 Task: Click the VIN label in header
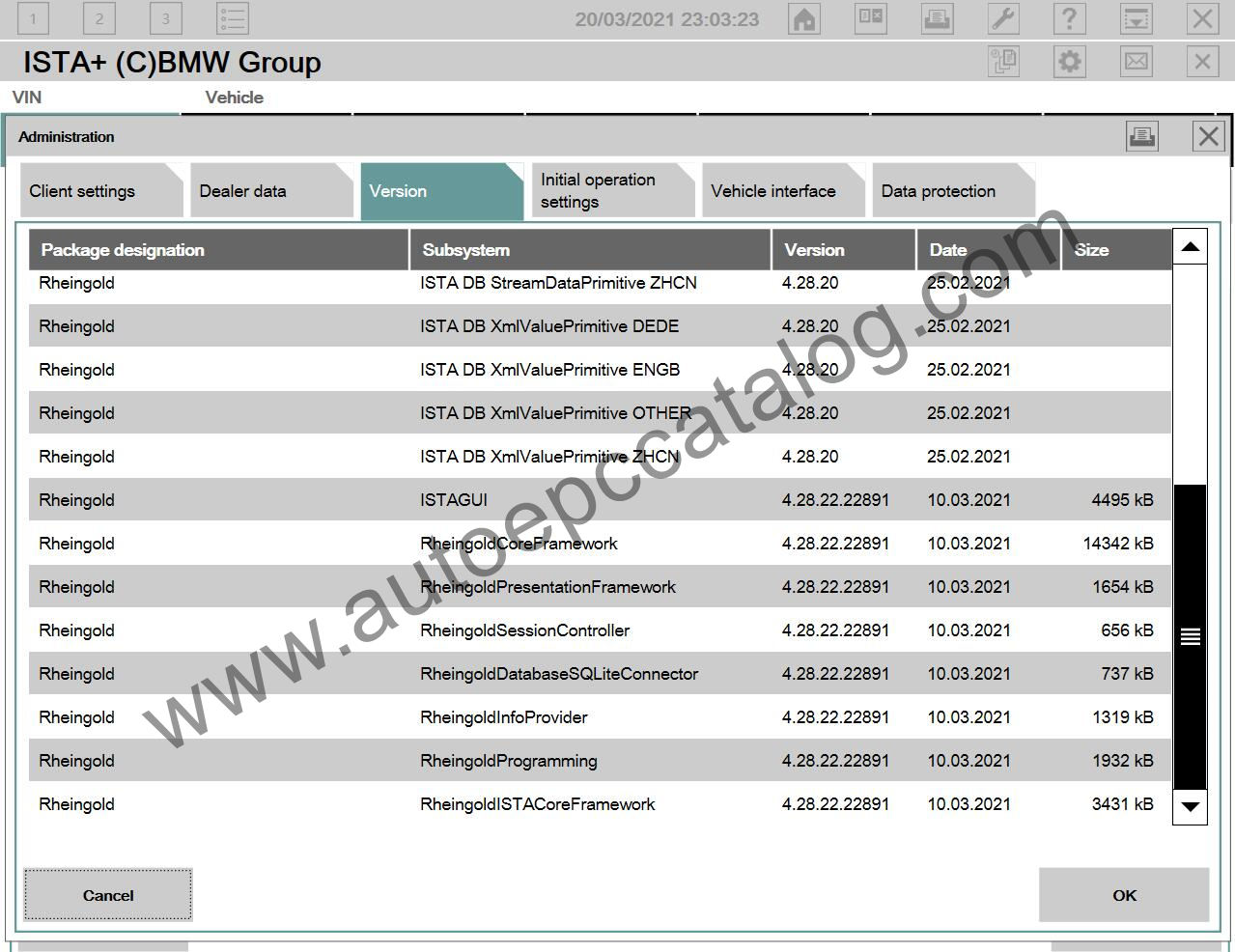pos(27,97)
